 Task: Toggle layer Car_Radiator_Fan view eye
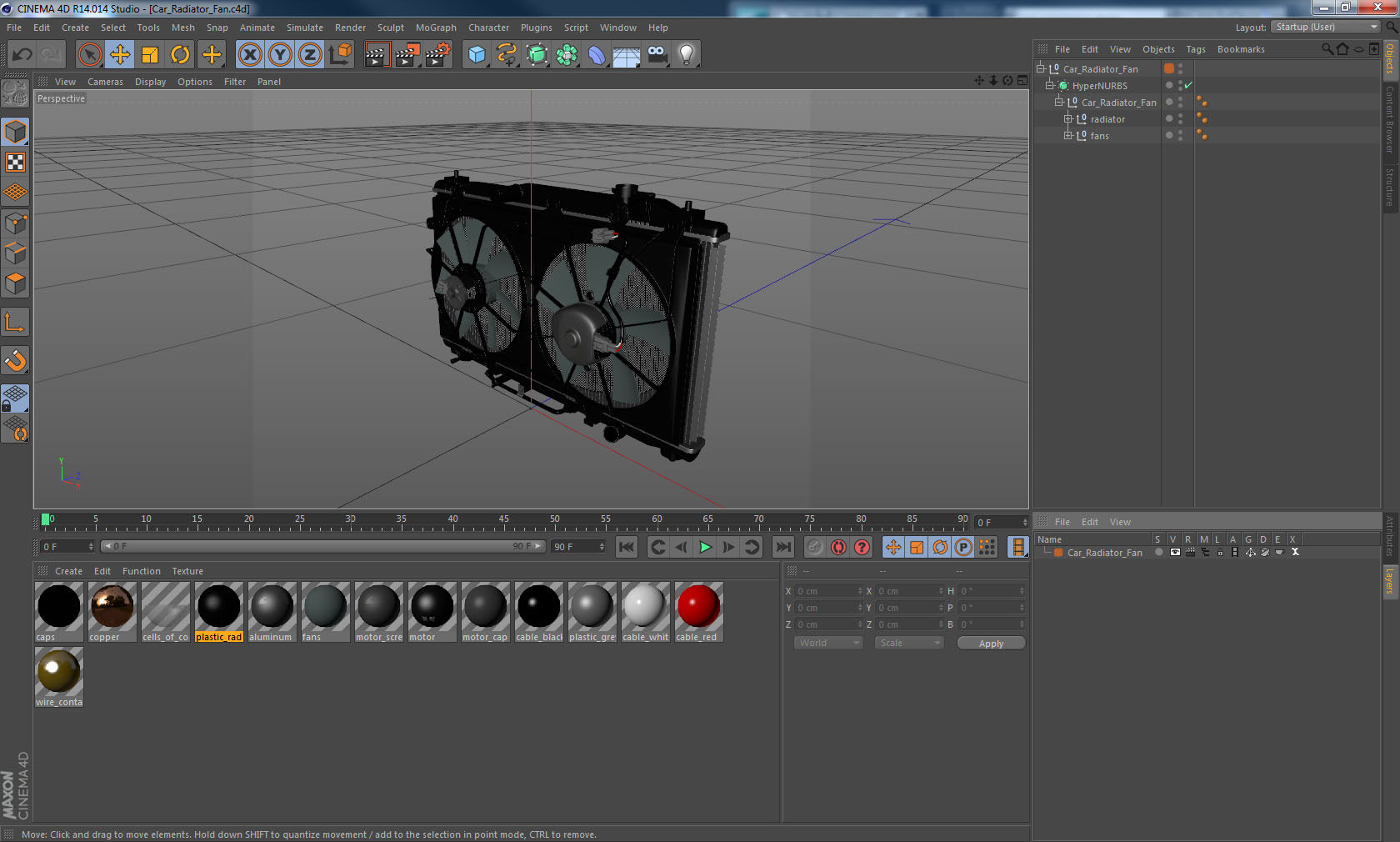[1175, 552]
